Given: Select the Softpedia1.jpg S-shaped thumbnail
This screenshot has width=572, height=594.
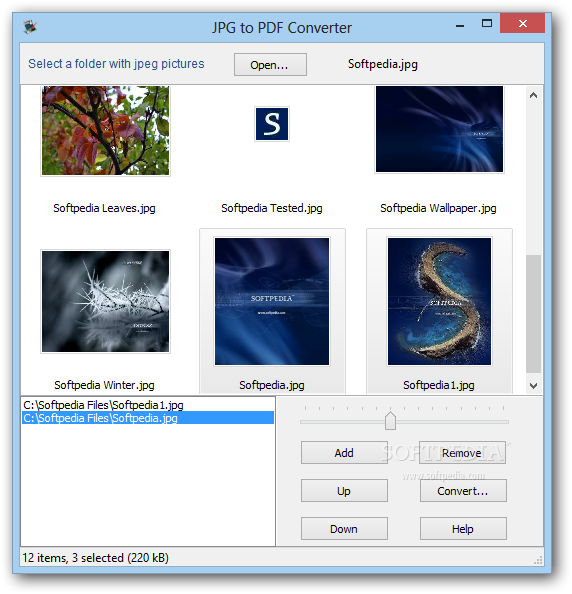Looking at the screenshot, I should [439, 301].
